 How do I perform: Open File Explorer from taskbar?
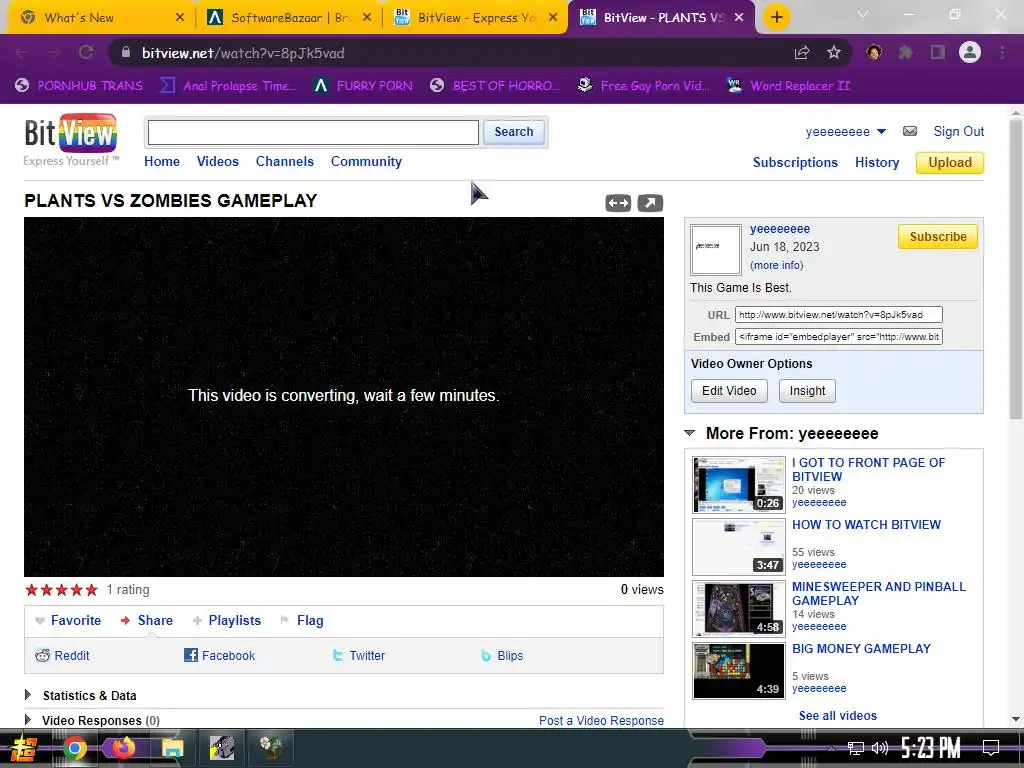pos(172,748)
